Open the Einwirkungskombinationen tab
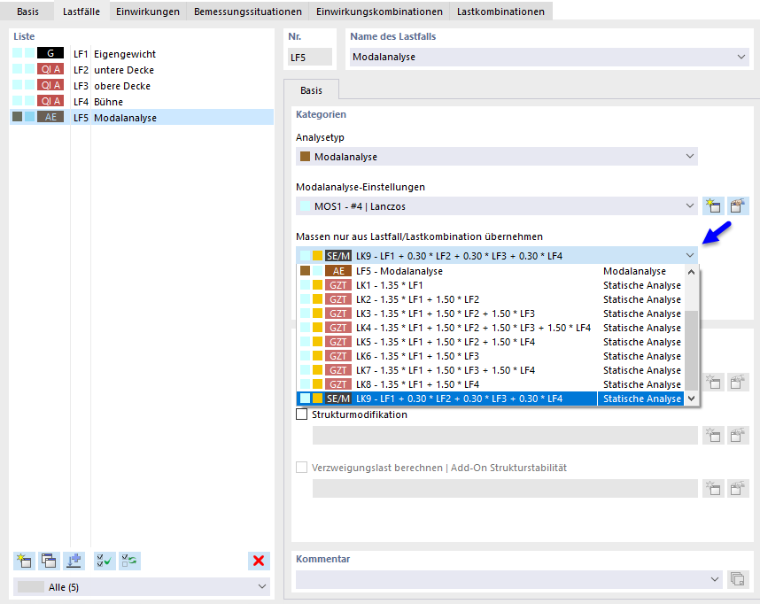760x604 pixels. click(x=379, y=11)
